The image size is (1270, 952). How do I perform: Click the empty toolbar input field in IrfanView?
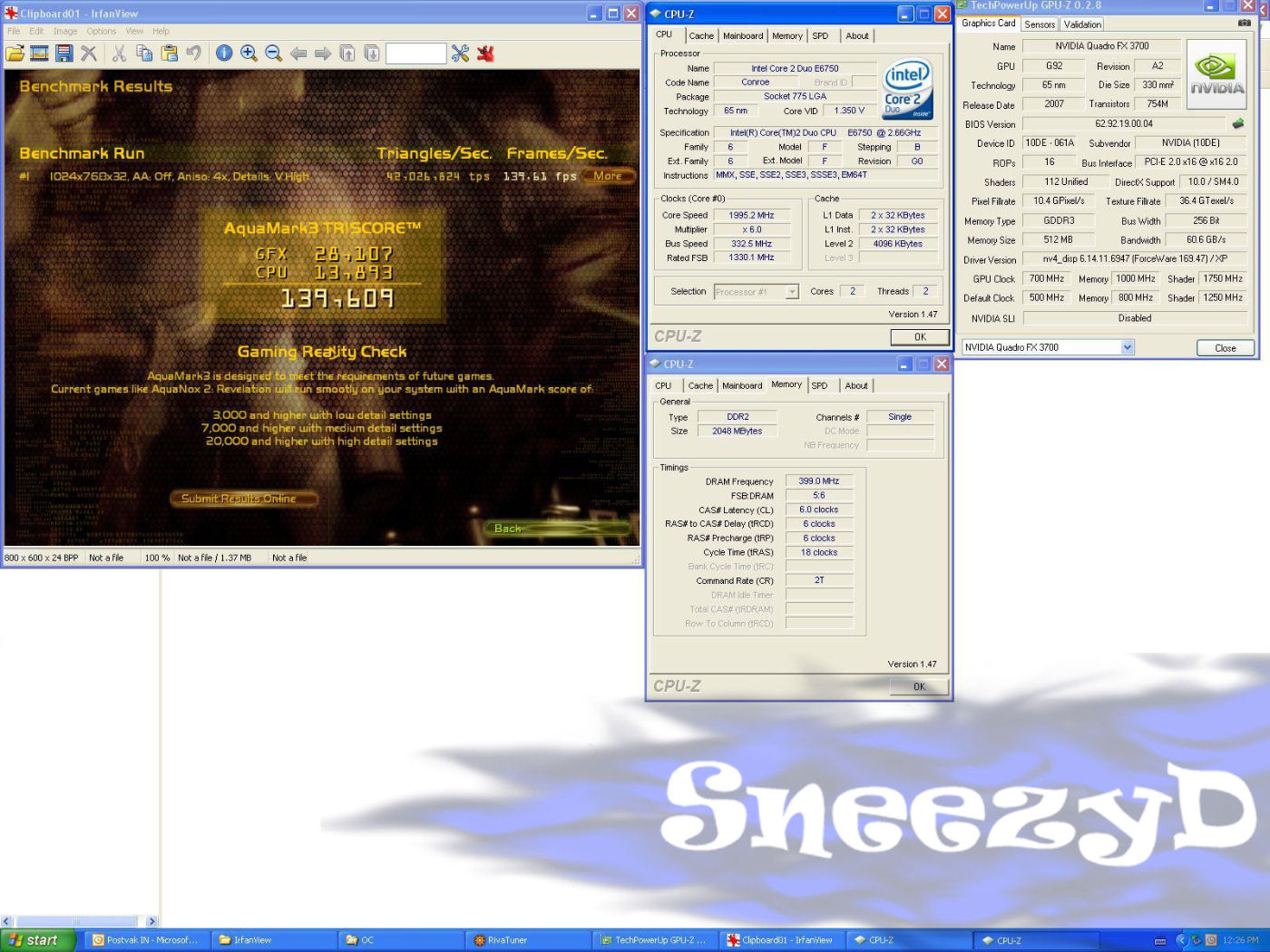[415, 54]
